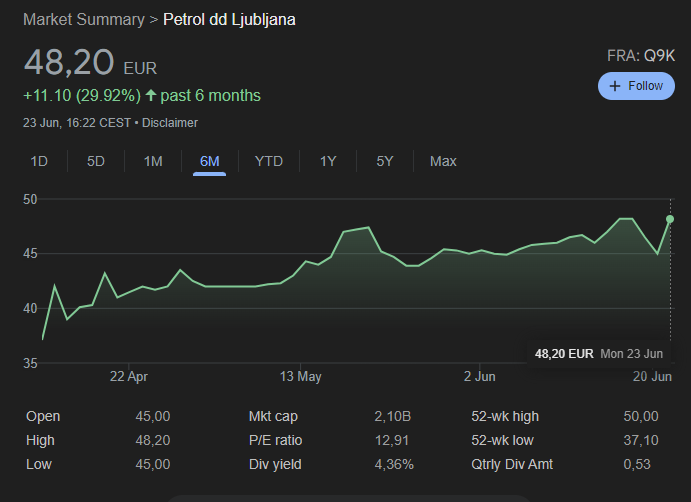Screen dimensions: 691x502
Task: Click the 50 y-axis label
Action: tap(30, 199)
